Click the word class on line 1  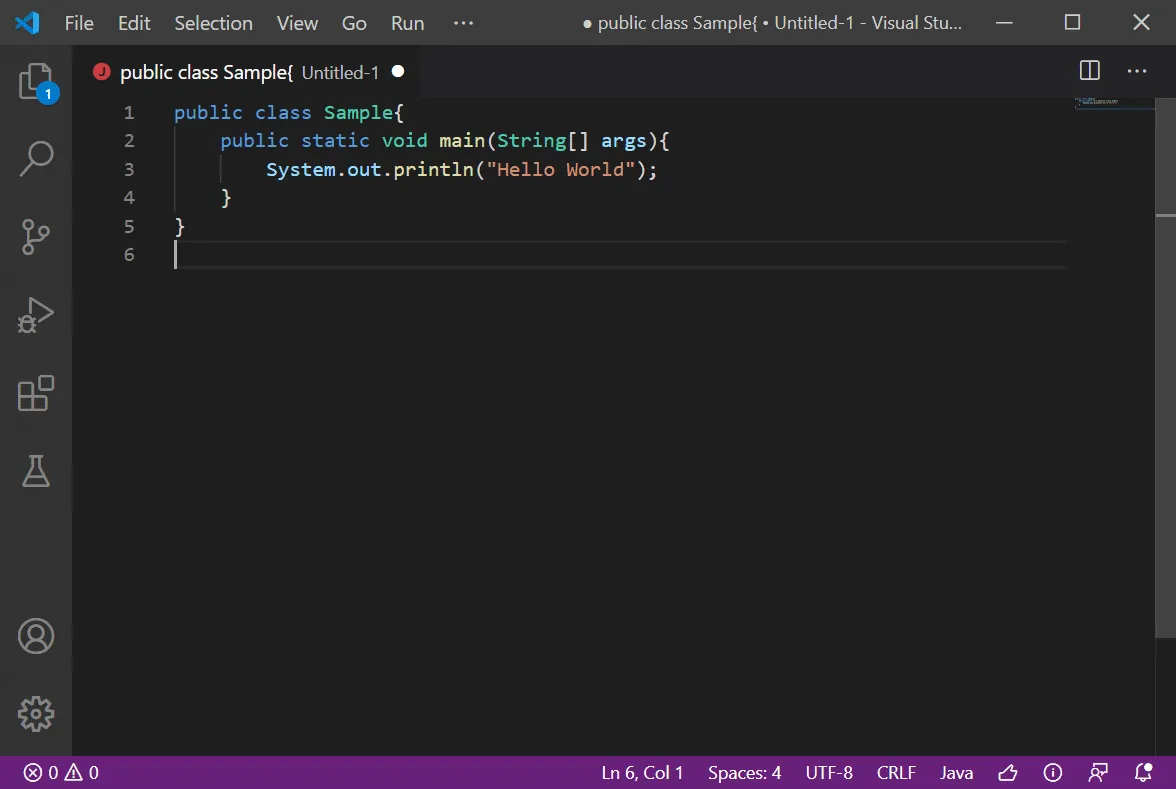coord(283,112)
